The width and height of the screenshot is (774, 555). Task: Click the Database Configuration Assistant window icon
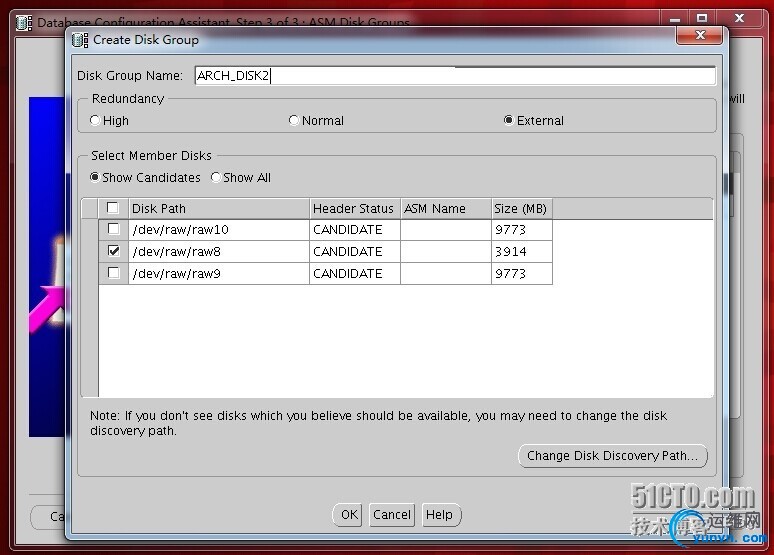tap(24, 23)
